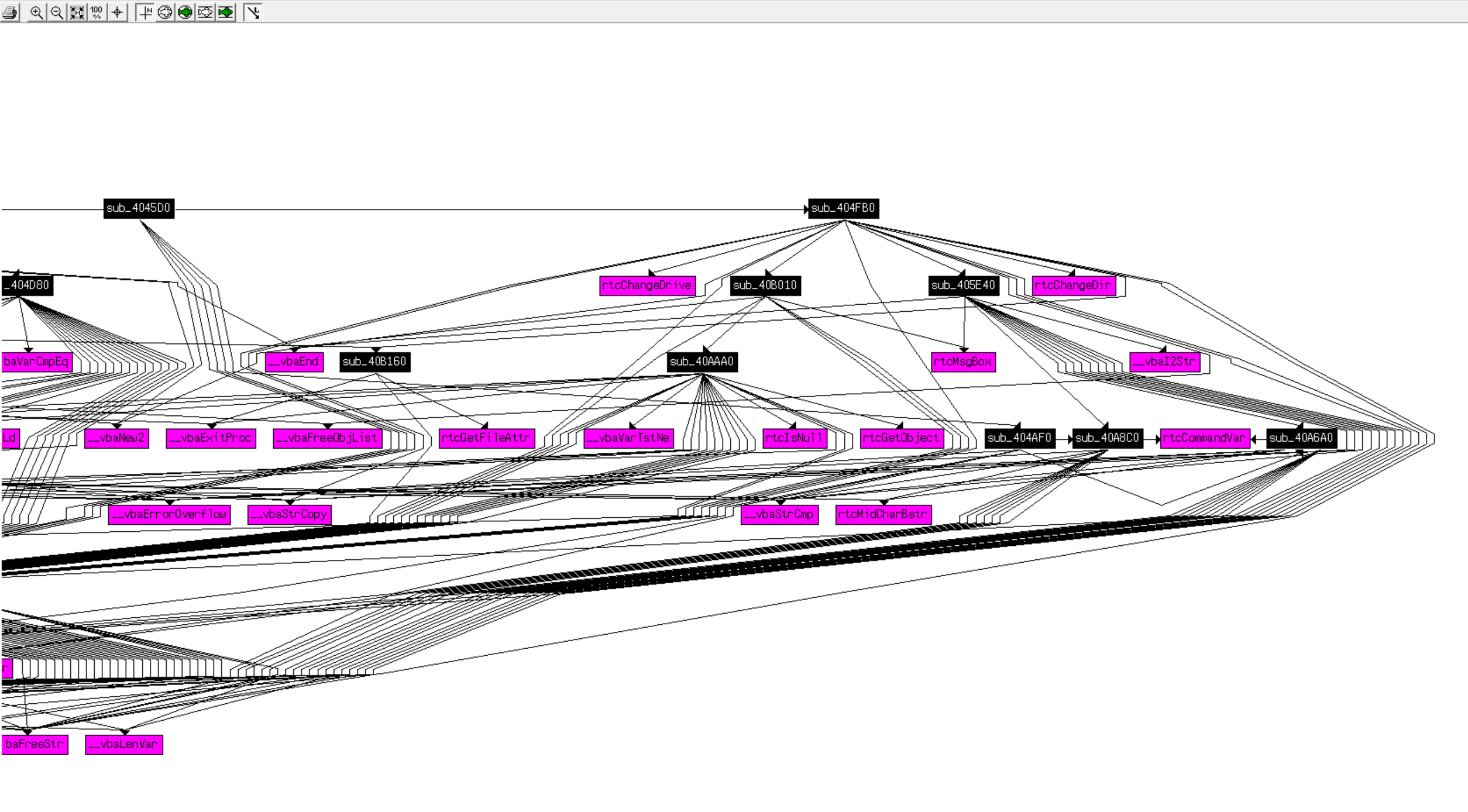1468x812 pixels.
Task: Switch to white cartesian fisheye view
Action: [205, 12]
